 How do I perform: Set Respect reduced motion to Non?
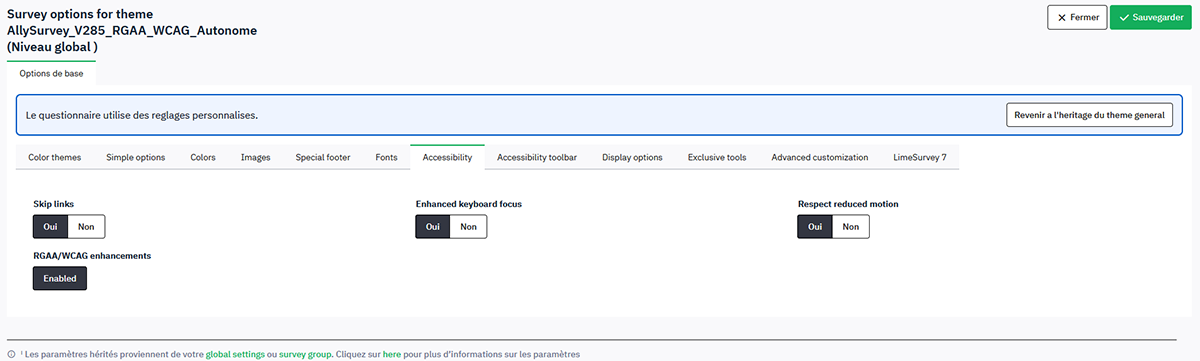850,227
